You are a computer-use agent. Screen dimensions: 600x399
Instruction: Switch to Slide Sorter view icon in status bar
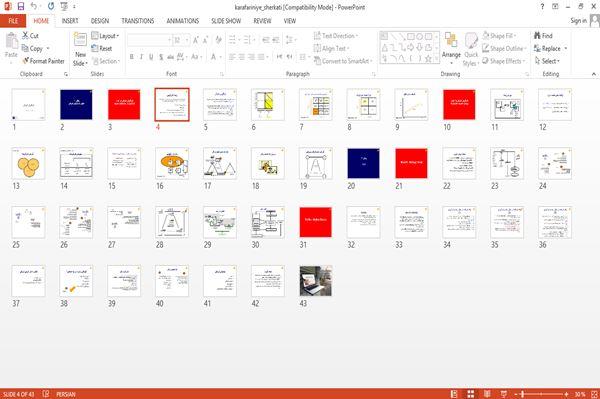pyautogui.click(x=471, y=394)
